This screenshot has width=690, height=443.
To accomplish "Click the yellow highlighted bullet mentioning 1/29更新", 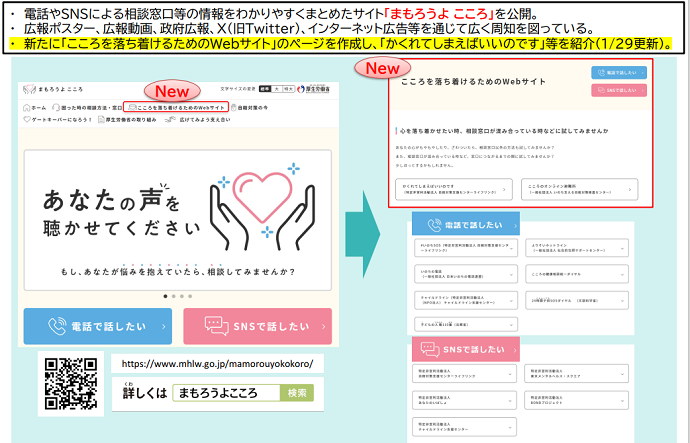I will [x=341, y=44].
